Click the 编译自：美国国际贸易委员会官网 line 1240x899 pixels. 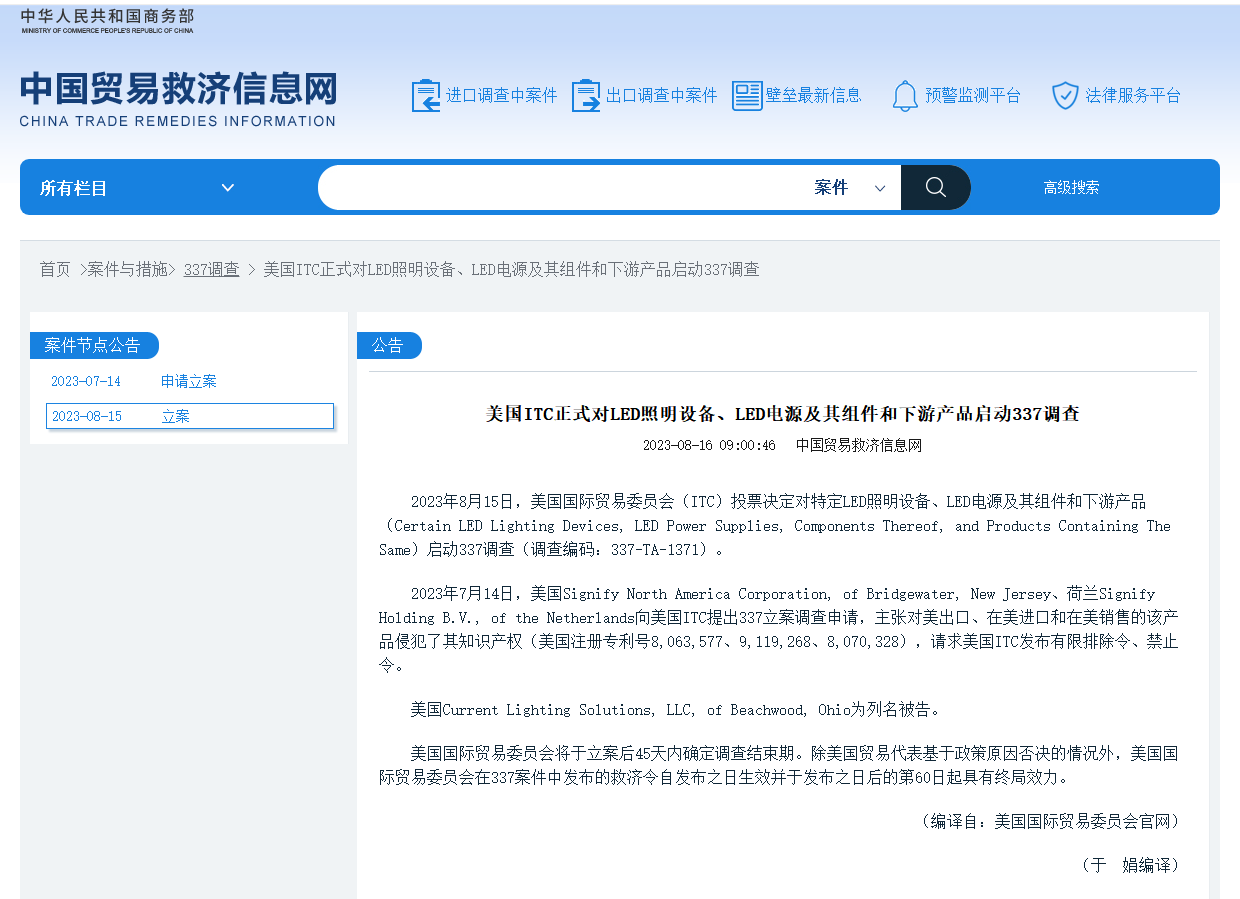[1050, 821]
